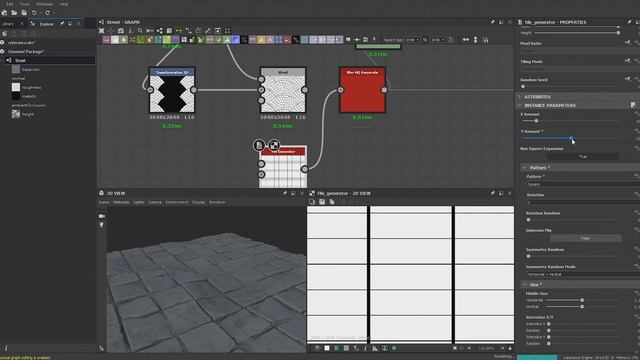Viewport: 640px width, 360px height.
Task: Toggle Quincunx Flip False button
Action: (x=585, y=238)
